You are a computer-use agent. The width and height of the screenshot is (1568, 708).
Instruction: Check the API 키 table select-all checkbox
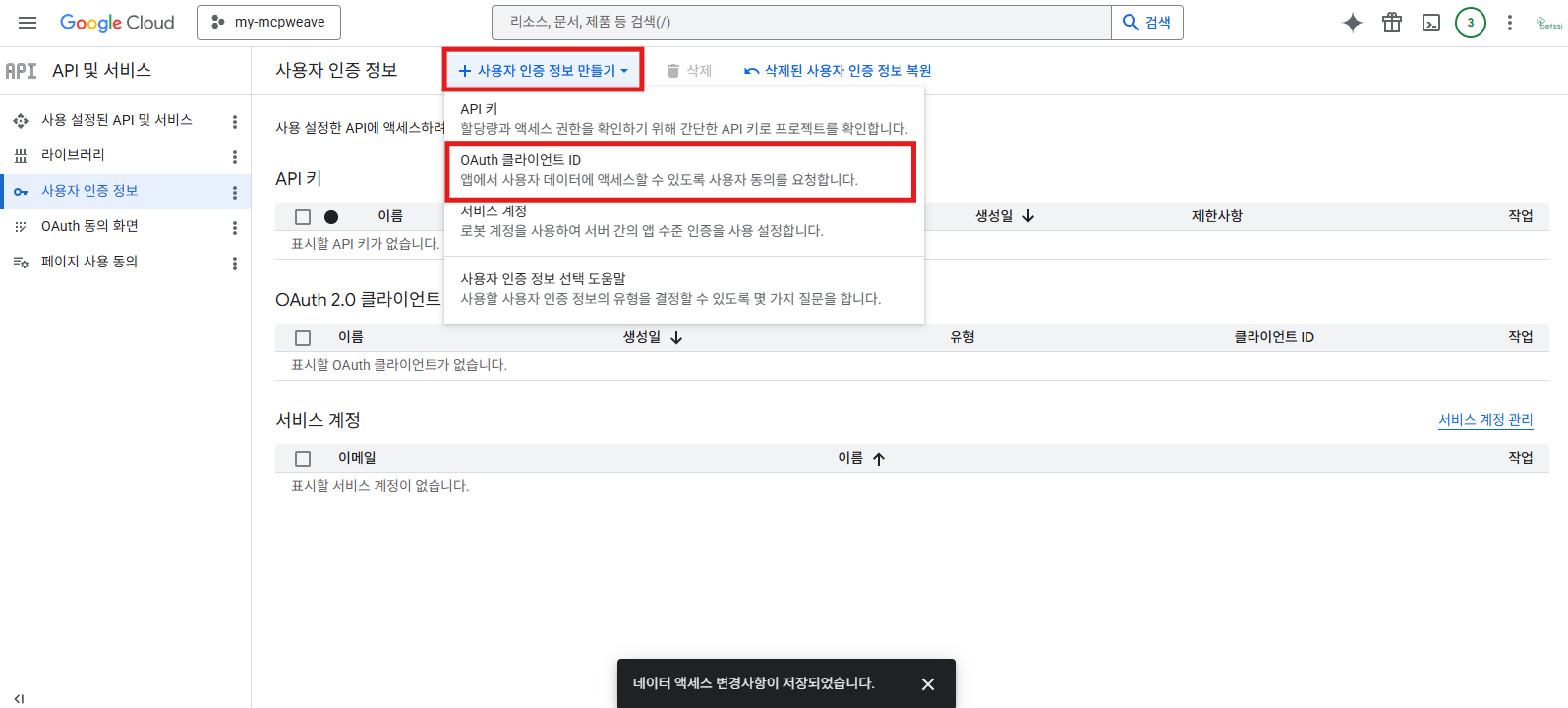tap(303, 217)
